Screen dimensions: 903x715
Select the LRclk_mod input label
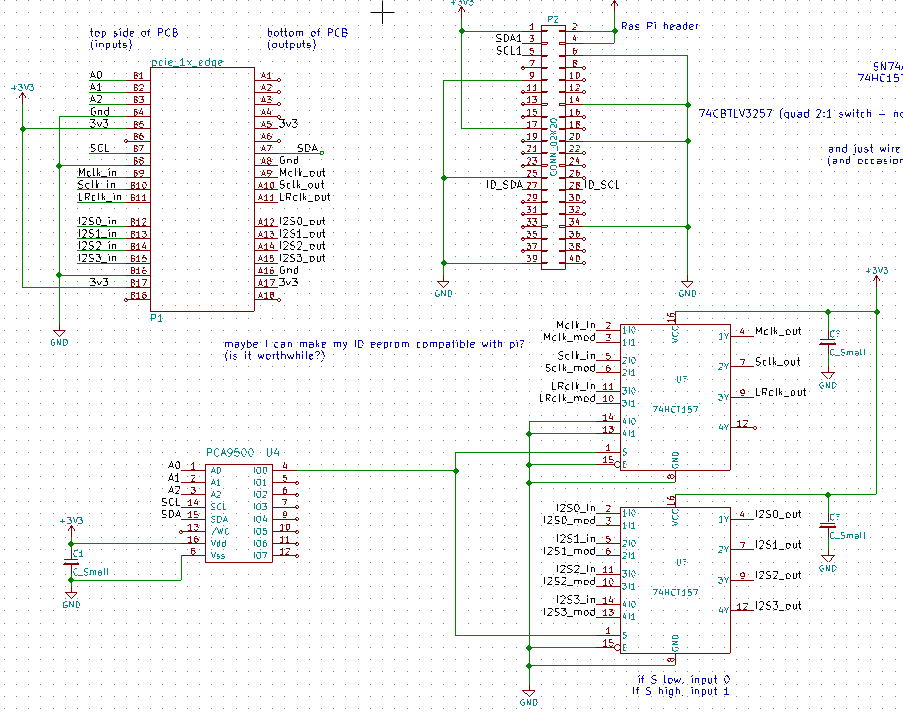[x=567, y=398]
